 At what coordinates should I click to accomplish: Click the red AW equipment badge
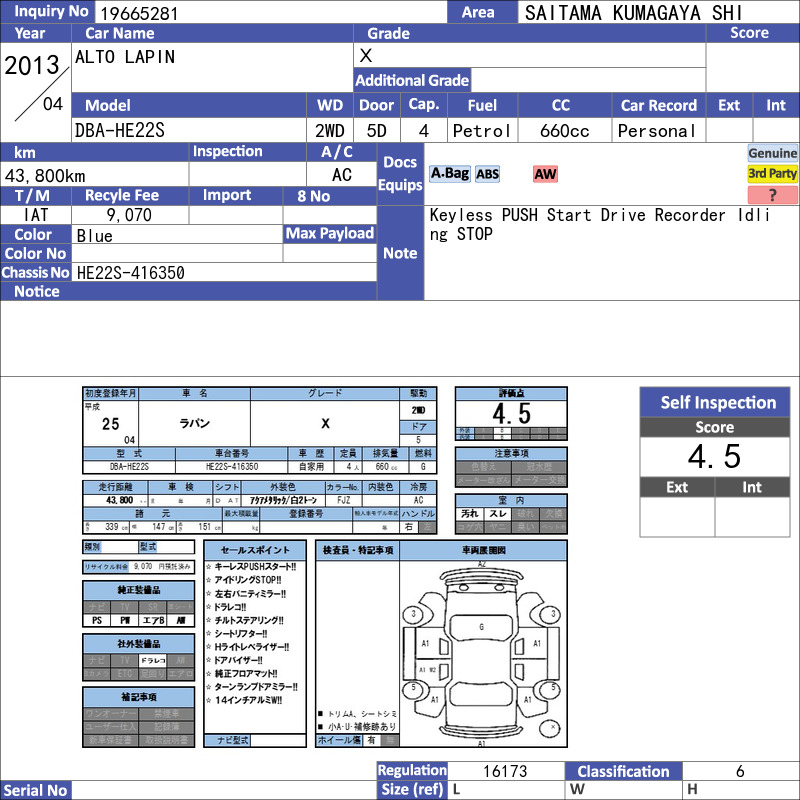(x=545, y=174)
